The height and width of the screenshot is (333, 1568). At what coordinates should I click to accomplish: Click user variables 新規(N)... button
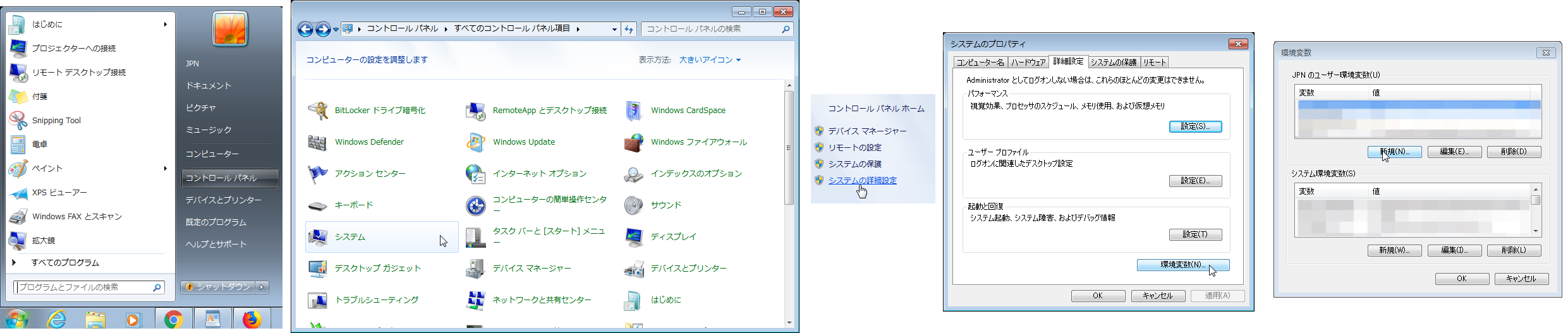pyautogui.click(x=1394, y=152)
